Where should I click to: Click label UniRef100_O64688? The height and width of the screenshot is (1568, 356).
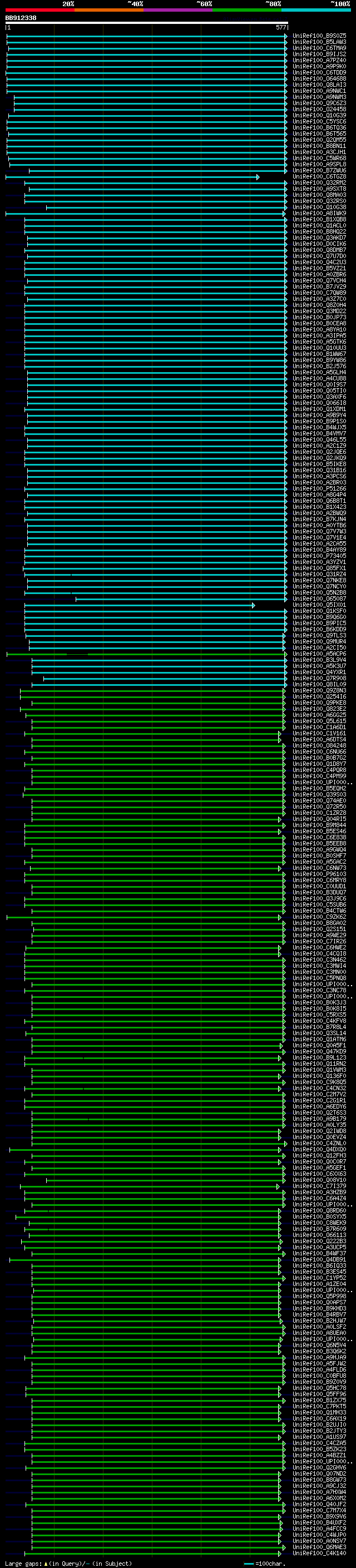click(319, 78)
